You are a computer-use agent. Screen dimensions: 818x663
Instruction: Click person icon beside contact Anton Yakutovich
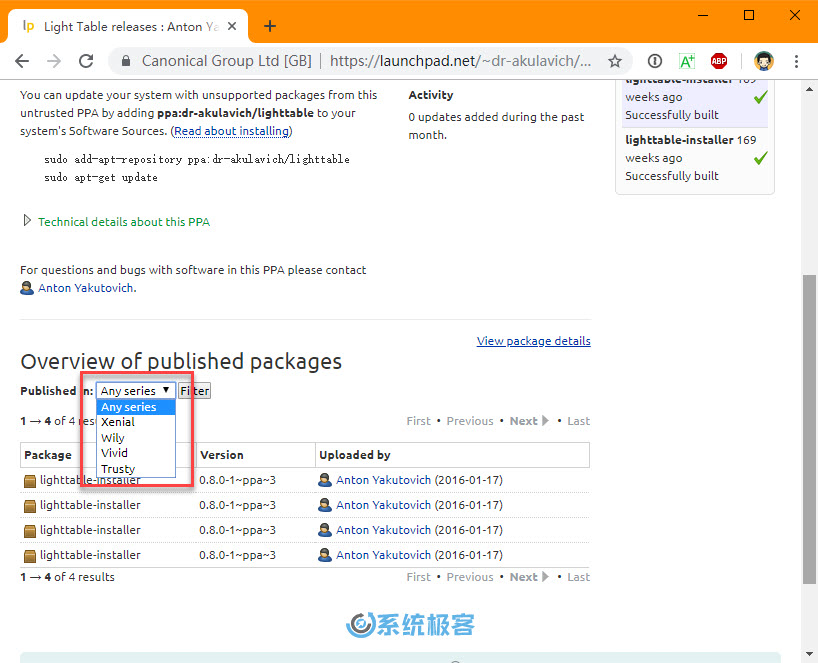pos(27,288)
